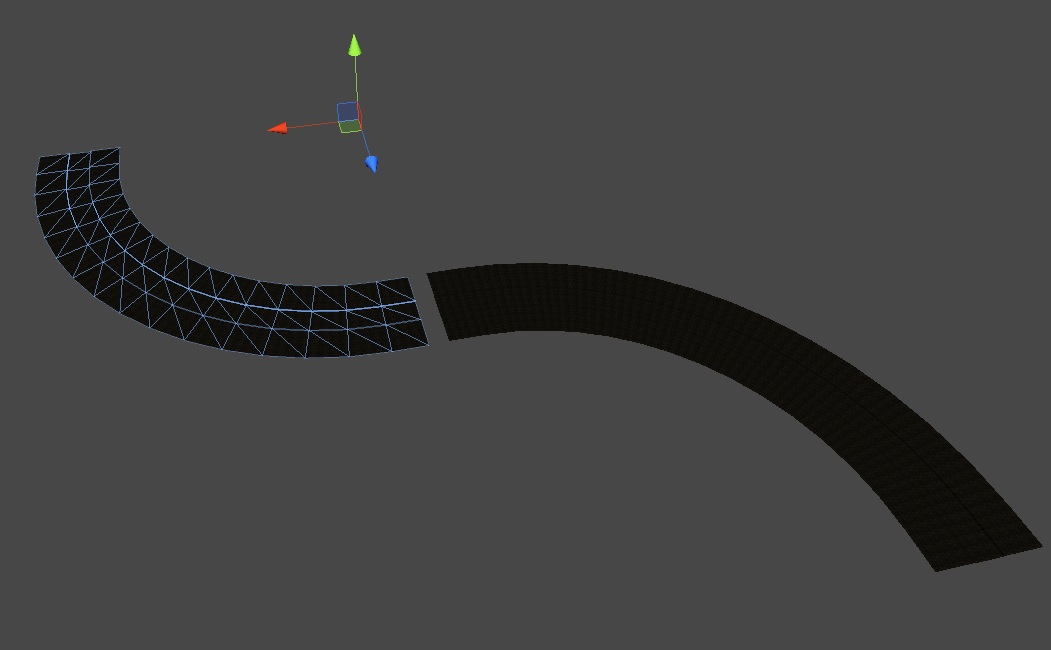Click the red X-axis shaft line
Image resolution: width=1051 pixels, height=650 pixels.
[x=315, y=124]
